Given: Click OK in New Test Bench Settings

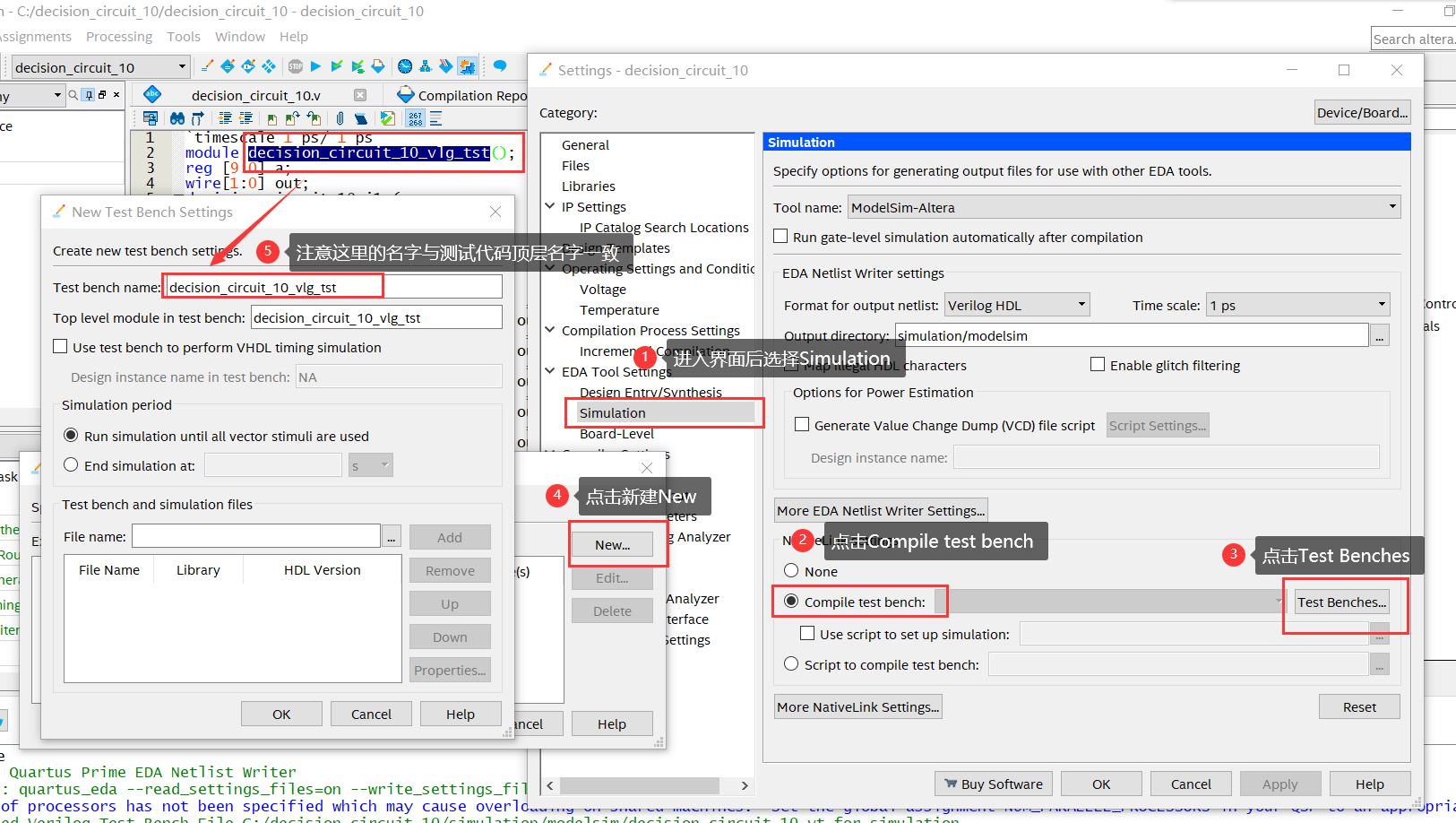Looking at the screenshot, I should (281, 714).
